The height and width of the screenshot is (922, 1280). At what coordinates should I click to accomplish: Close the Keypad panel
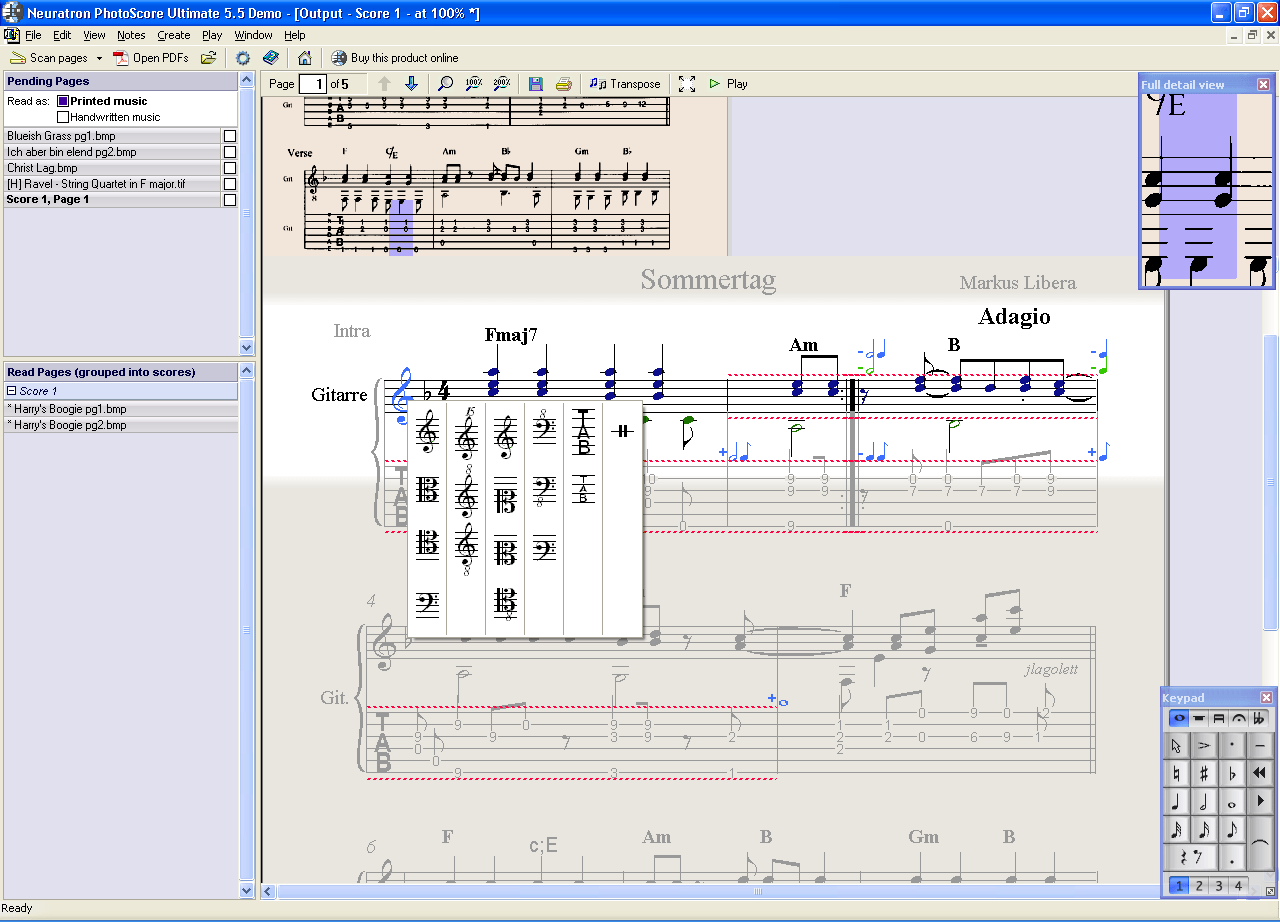1266,697
